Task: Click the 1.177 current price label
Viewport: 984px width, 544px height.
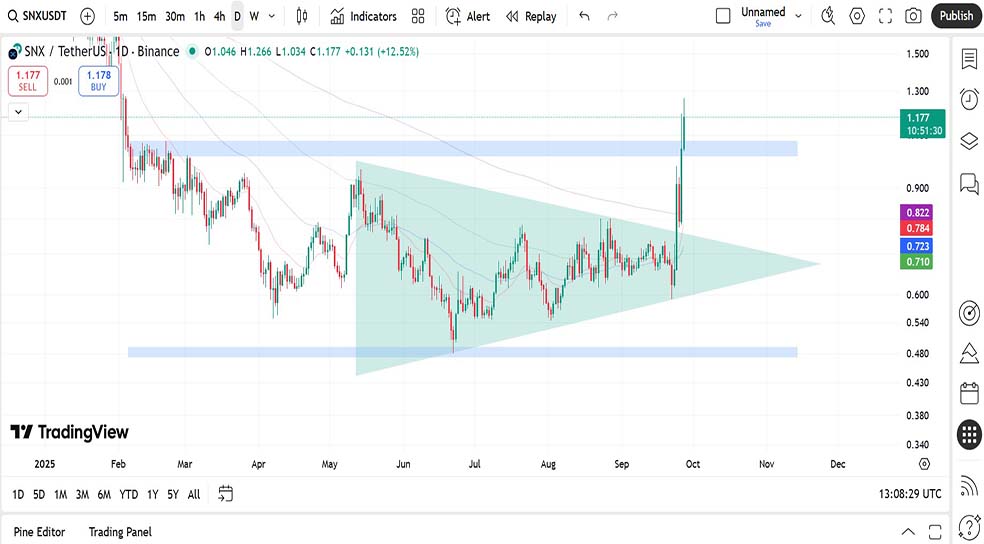Action: 922,124
